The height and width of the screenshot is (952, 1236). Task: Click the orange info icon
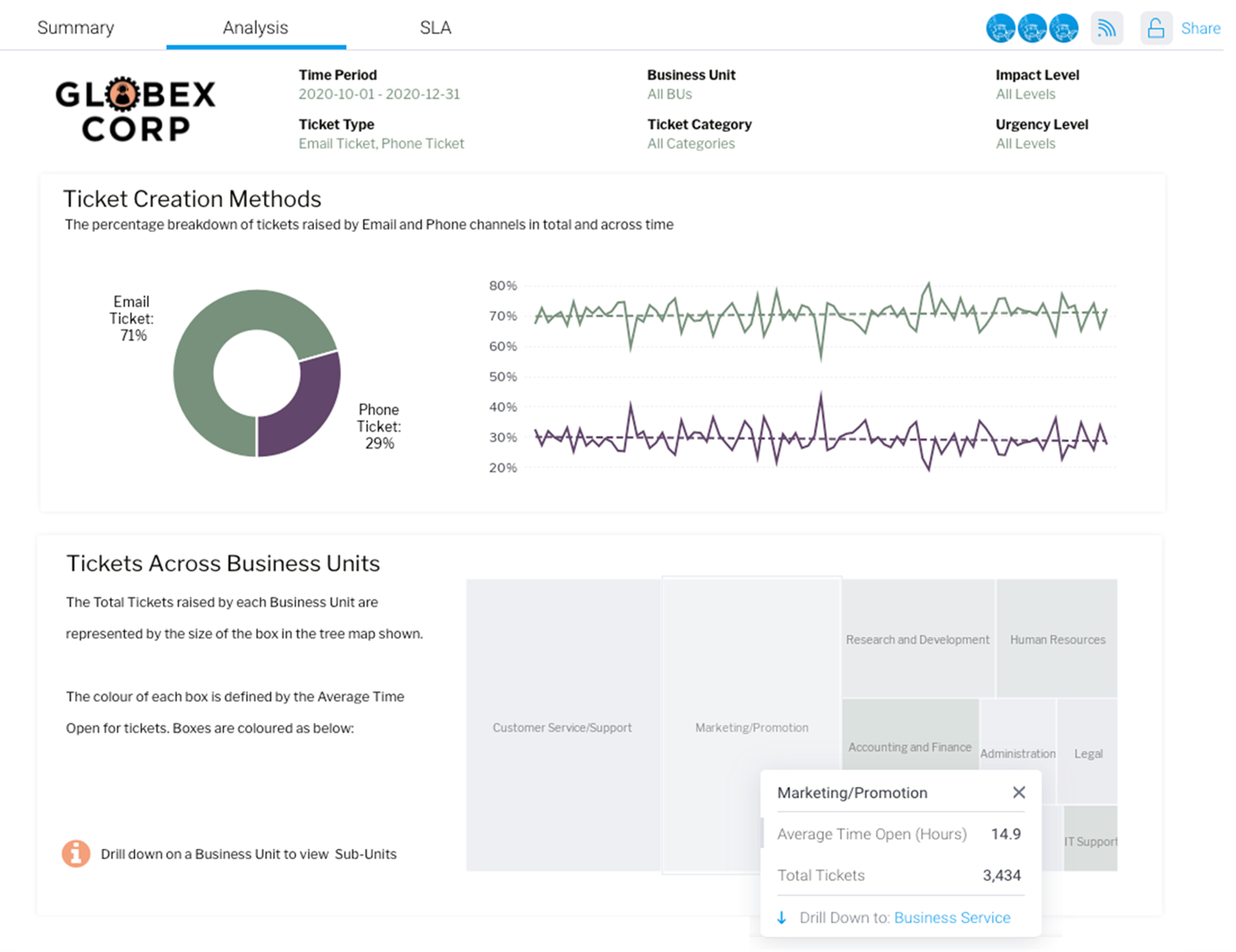(76, 853)
